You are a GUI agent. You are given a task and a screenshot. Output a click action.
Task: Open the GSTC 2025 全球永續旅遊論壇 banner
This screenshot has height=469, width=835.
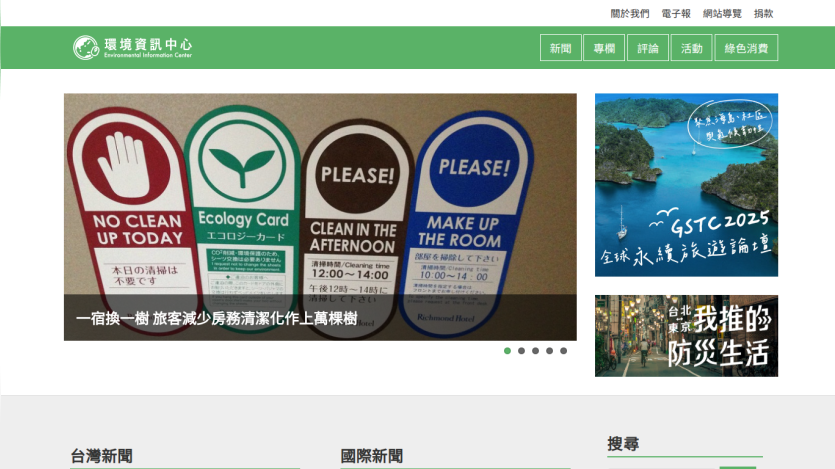point(686,185)
